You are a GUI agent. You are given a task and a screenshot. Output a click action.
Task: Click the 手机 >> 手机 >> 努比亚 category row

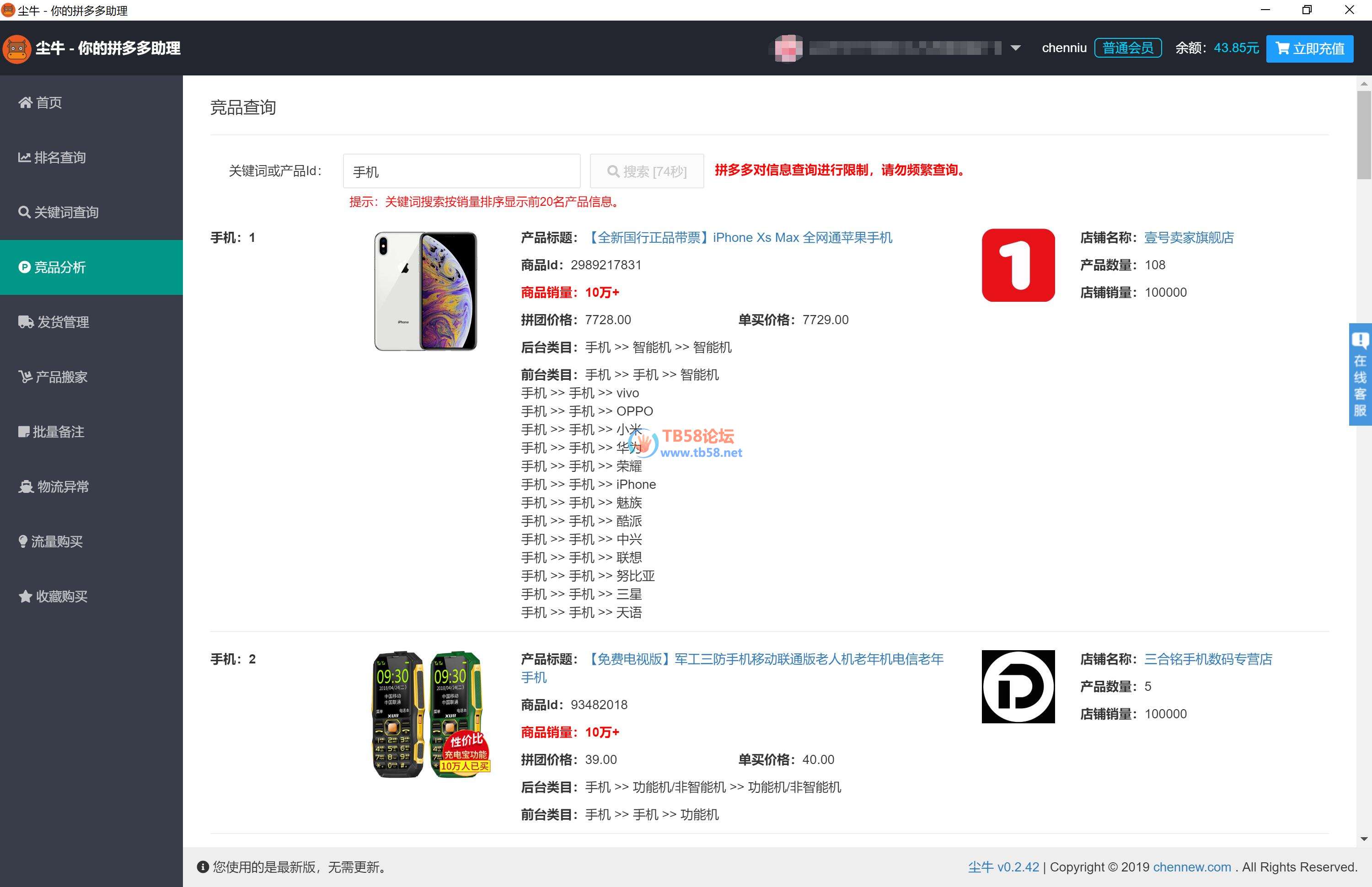588,576
